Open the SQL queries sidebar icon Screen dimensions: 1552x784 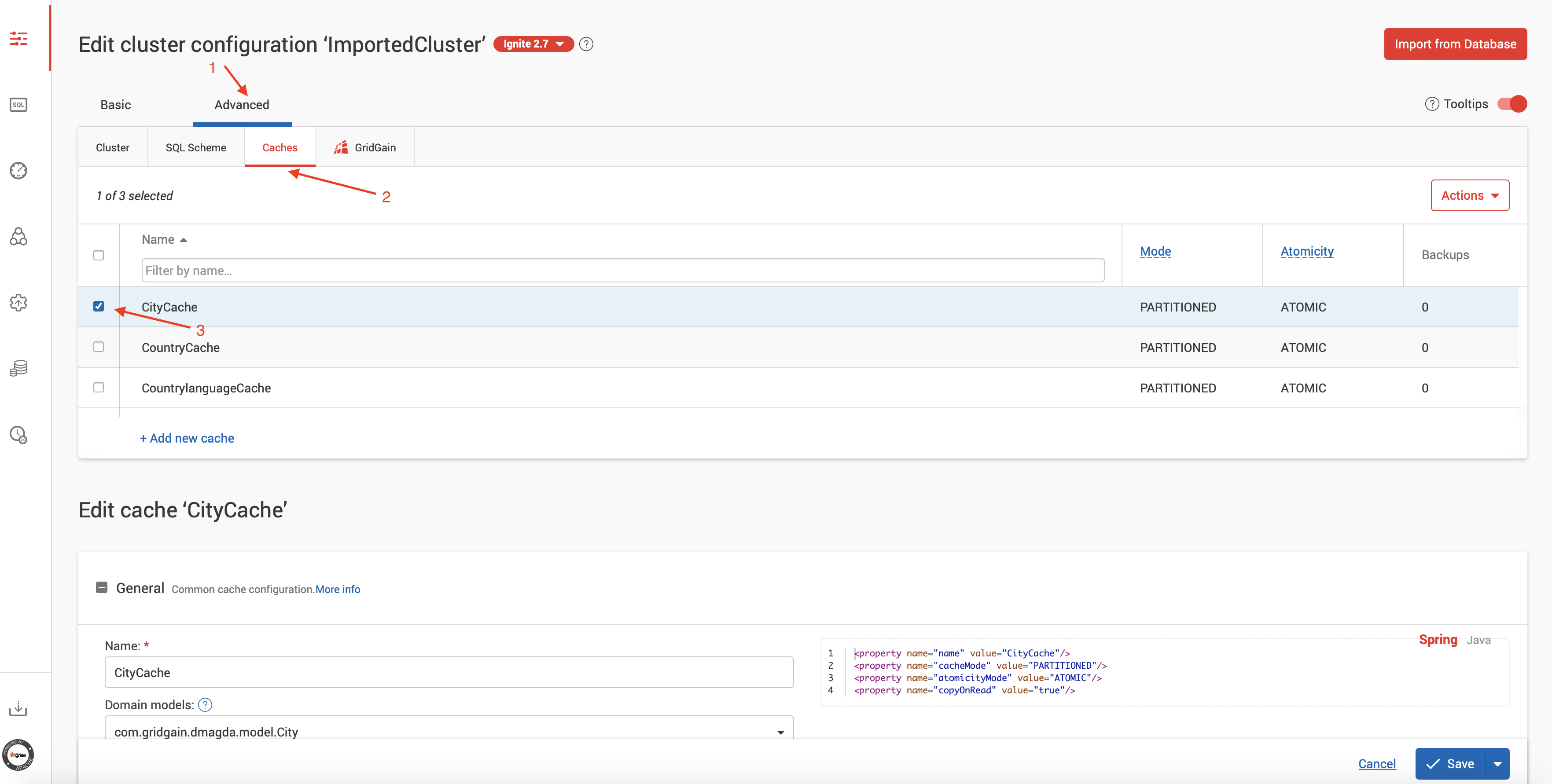(x=18, y=105)
